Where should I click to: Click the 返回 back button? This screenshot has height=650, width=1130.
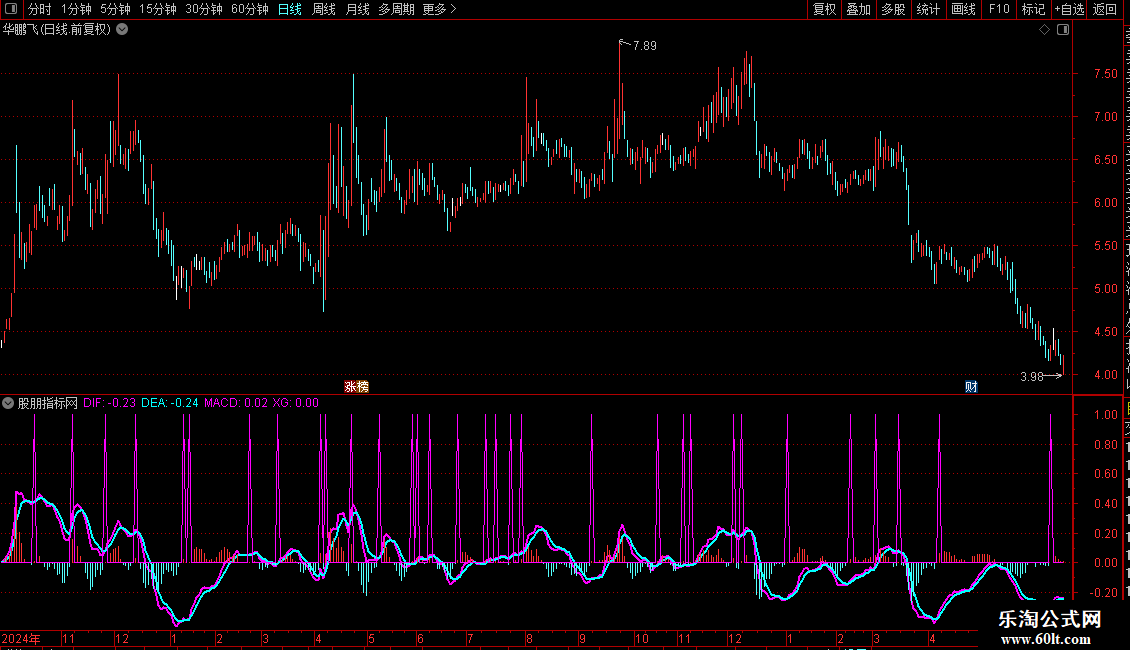click(1105, 9)
